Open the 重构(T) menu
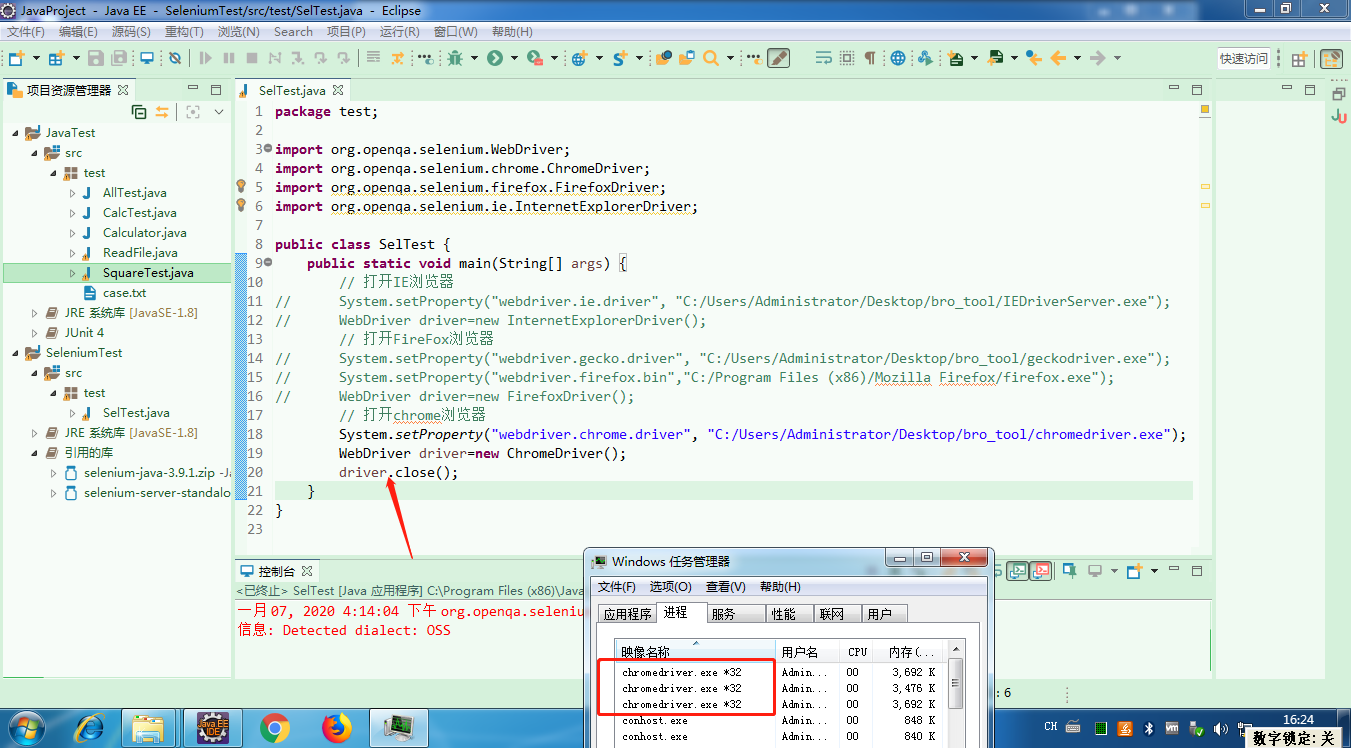1351x748 pixels. click(184, 32)
